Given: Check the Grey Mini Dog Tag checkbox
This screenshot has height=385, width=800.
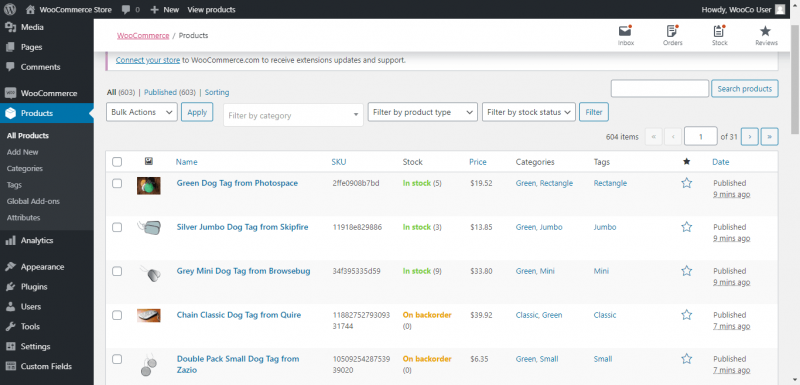Looking at the screenshot, I should (x=117, y=271).
